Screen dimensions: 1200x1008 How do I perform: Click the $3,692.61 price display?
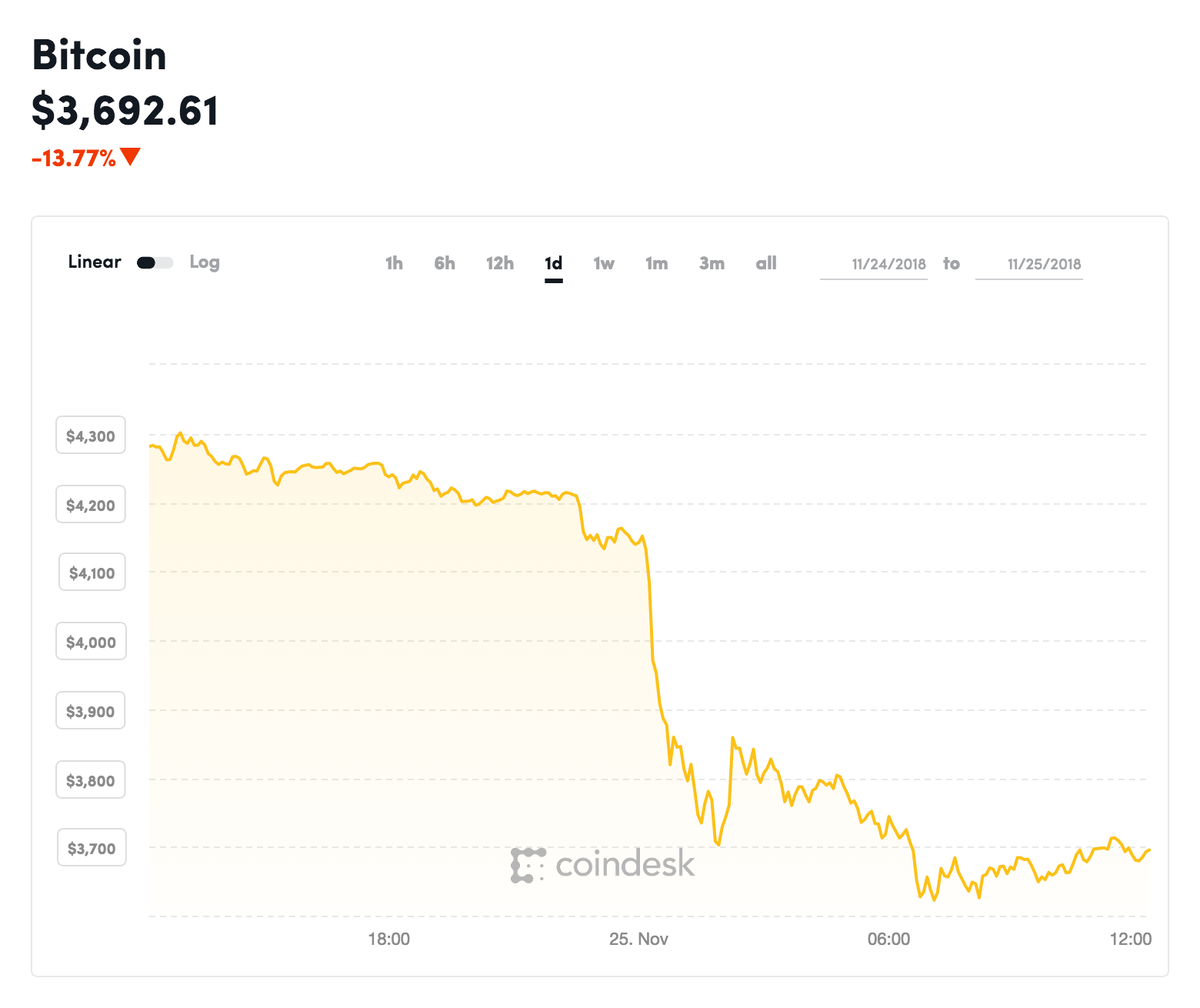click(124, 111)
